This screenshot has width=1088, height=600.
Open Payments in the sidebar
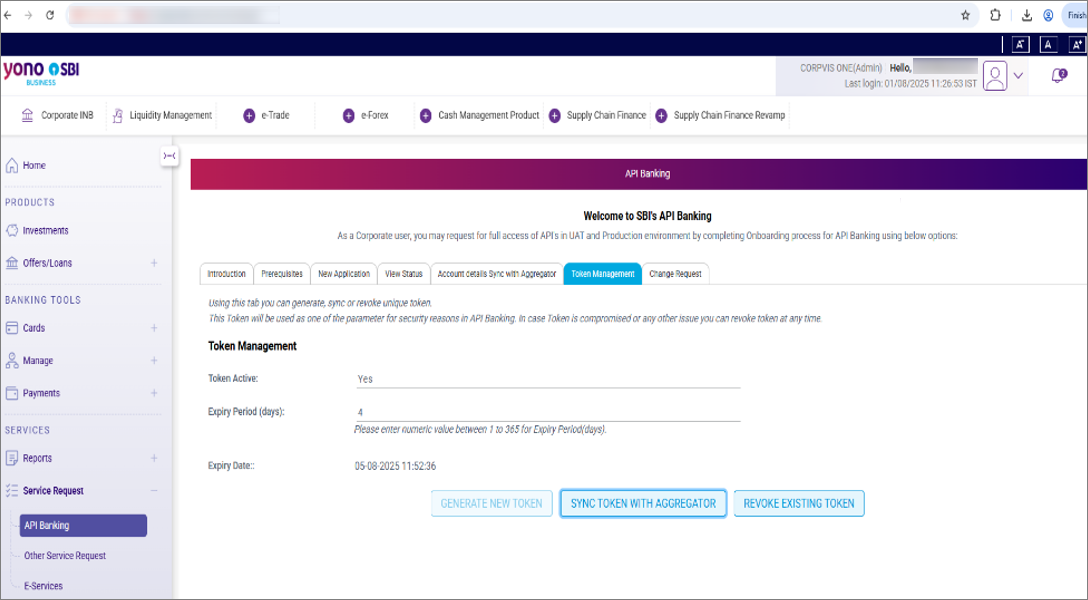pos(41,393)
